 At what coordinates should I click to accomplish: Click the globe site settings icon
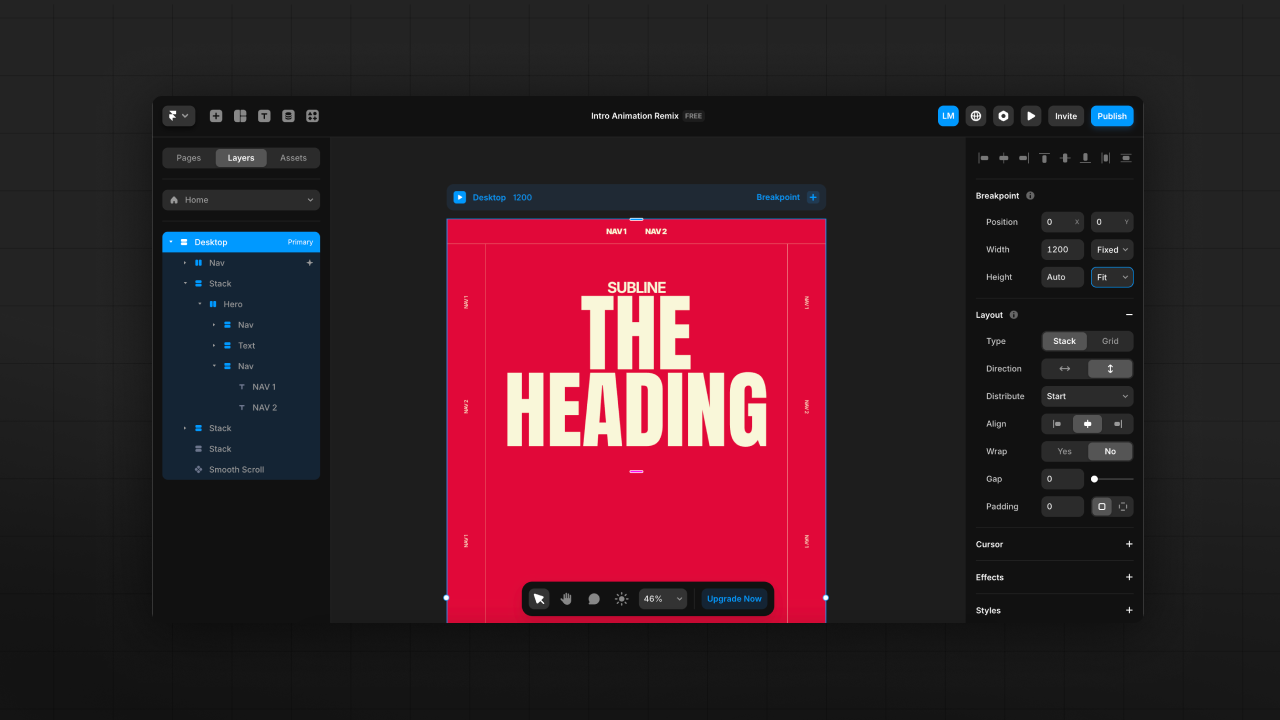pos(975,116)
